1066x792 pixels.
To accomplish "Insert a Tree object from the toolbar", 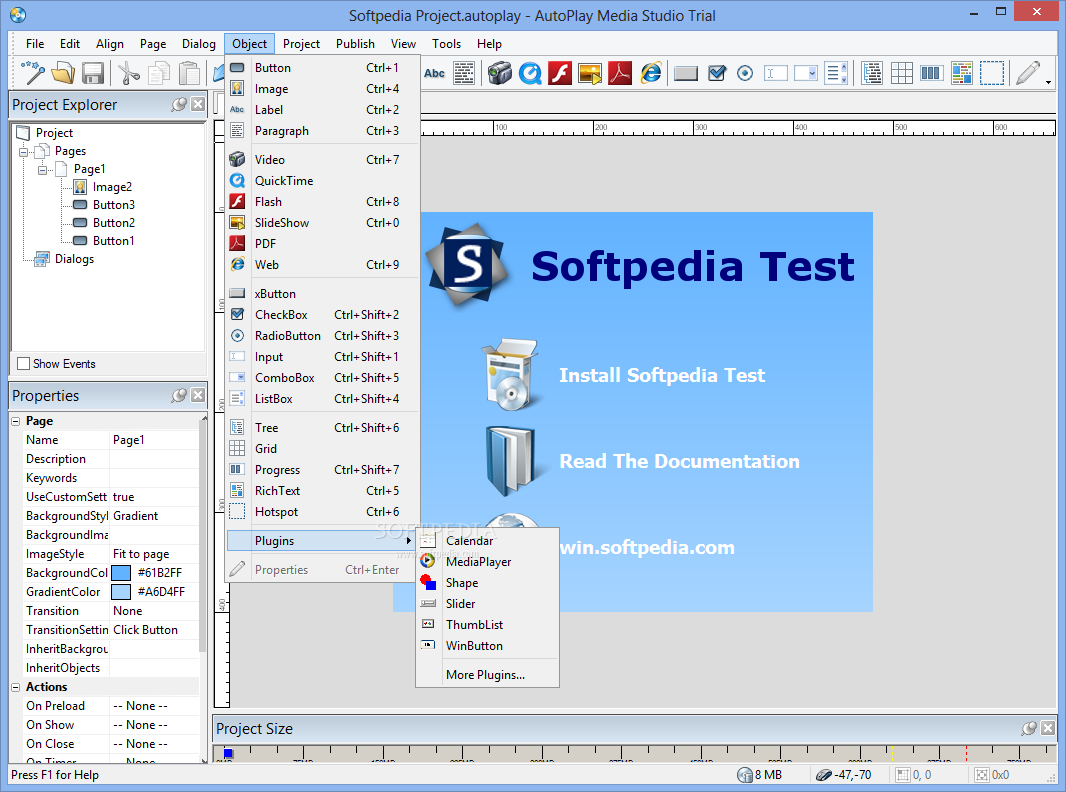I will (x=872, y=73).
